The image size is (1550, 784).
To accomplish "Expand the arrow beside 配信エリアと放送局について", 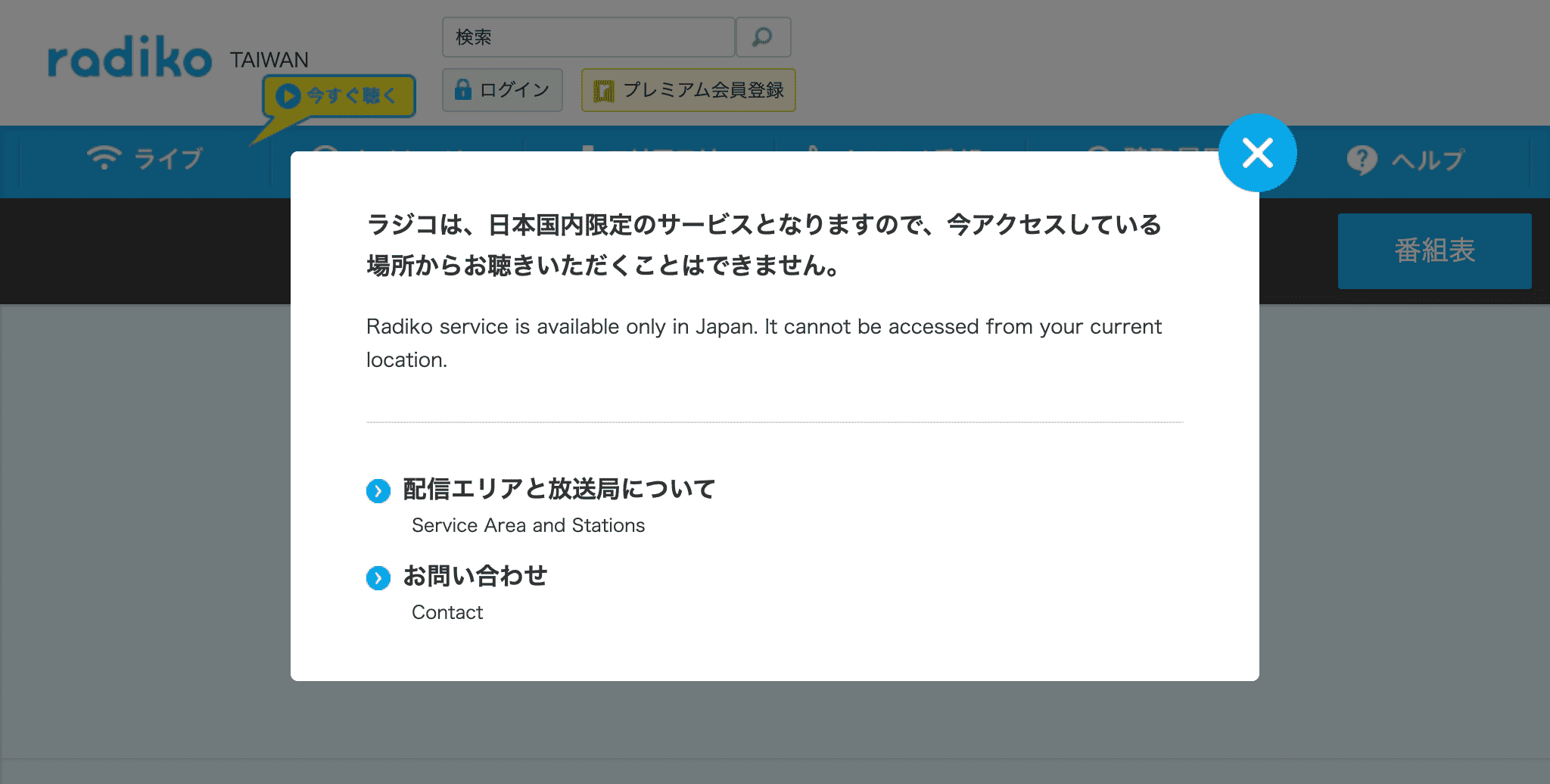I will pyautogui.click(x=378, y=491).
